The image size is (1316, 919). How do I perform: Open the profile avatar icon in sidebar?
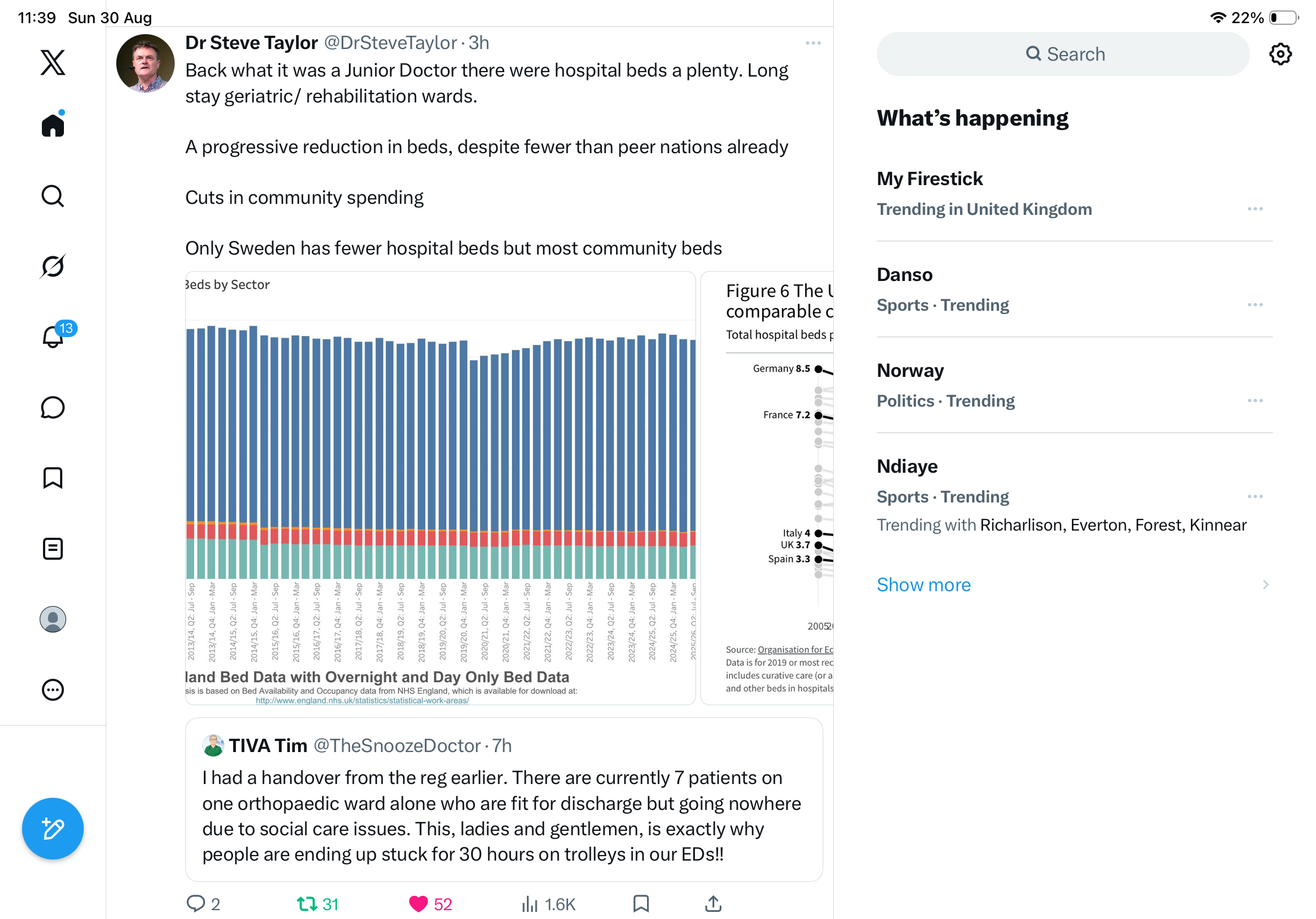click(53, 619)
